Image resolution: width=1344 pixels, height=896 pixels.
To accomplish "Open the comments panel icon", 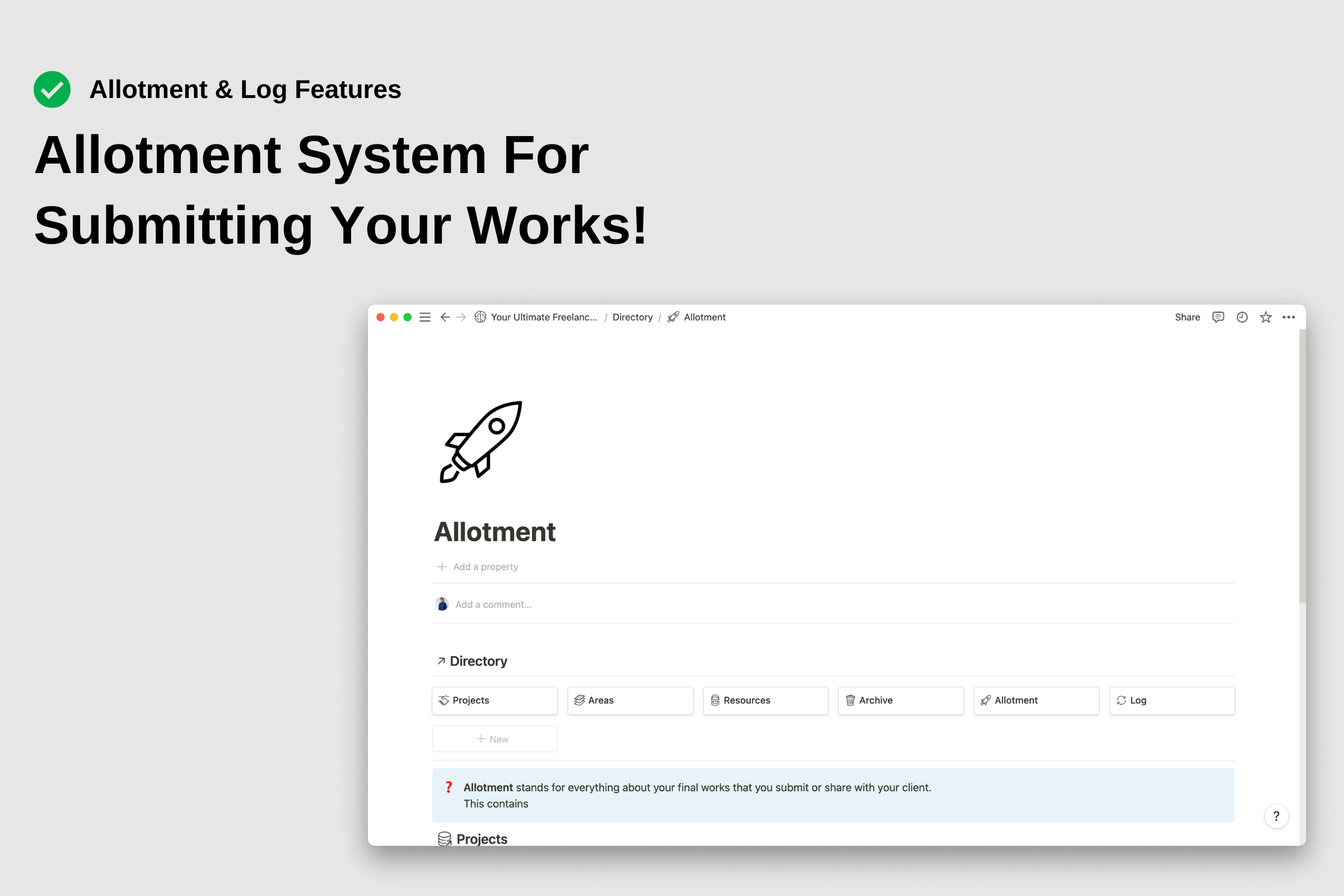I will pyautogui.click(x=1217, y=317).
